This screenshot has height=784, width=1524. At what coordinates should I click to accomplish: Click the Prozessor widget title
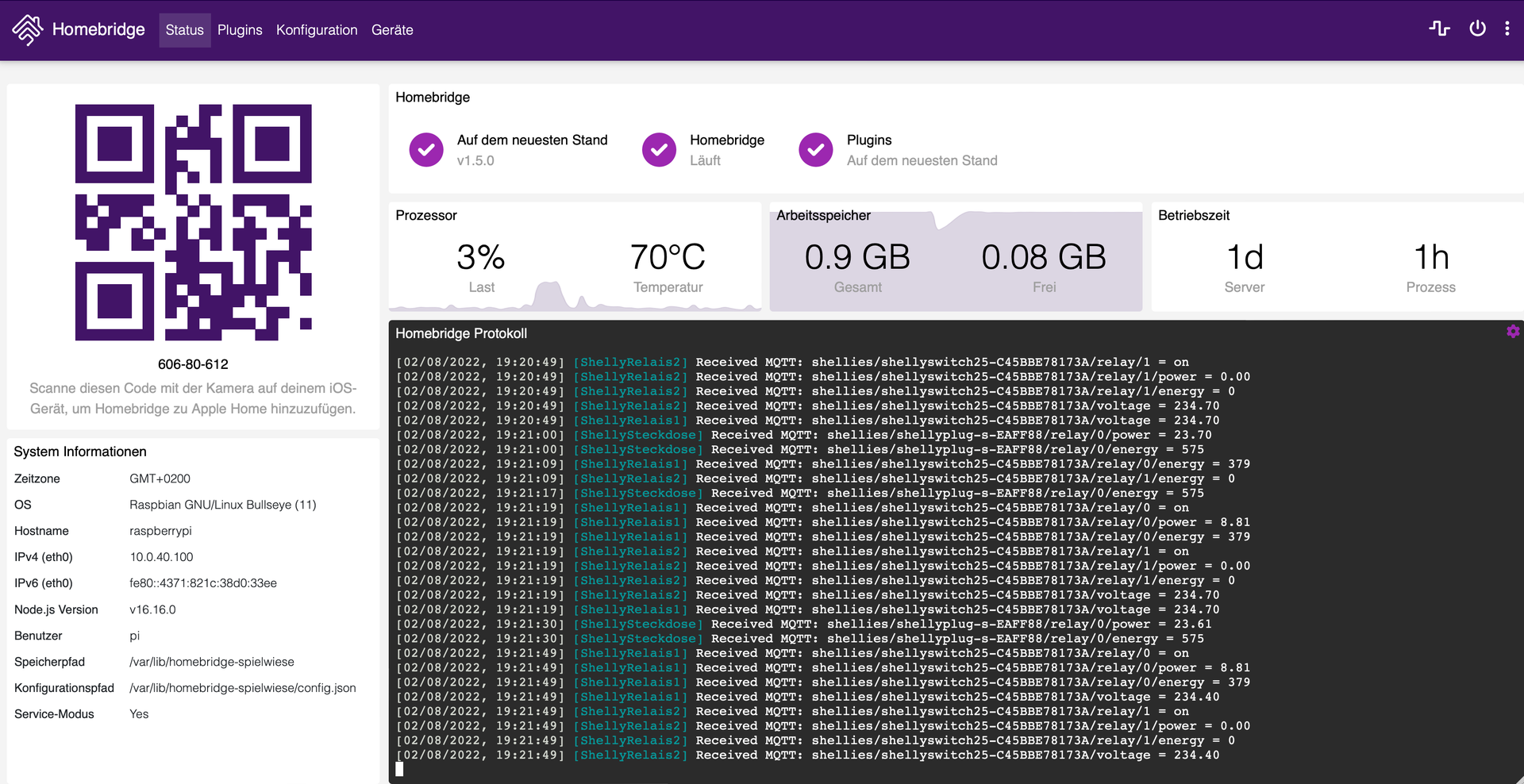426,215
